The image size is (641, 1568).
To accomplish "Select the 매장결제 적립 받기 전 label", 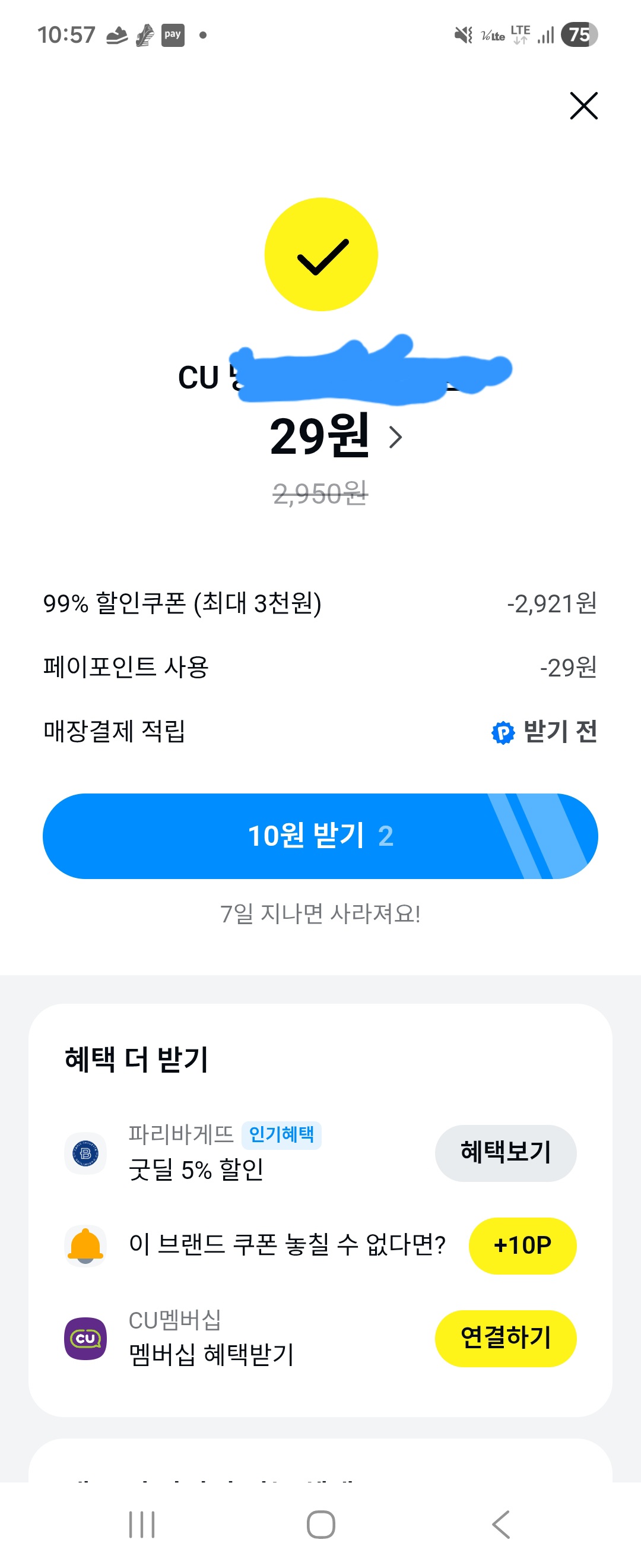I will pyautogui.click(x=560, y=732).
